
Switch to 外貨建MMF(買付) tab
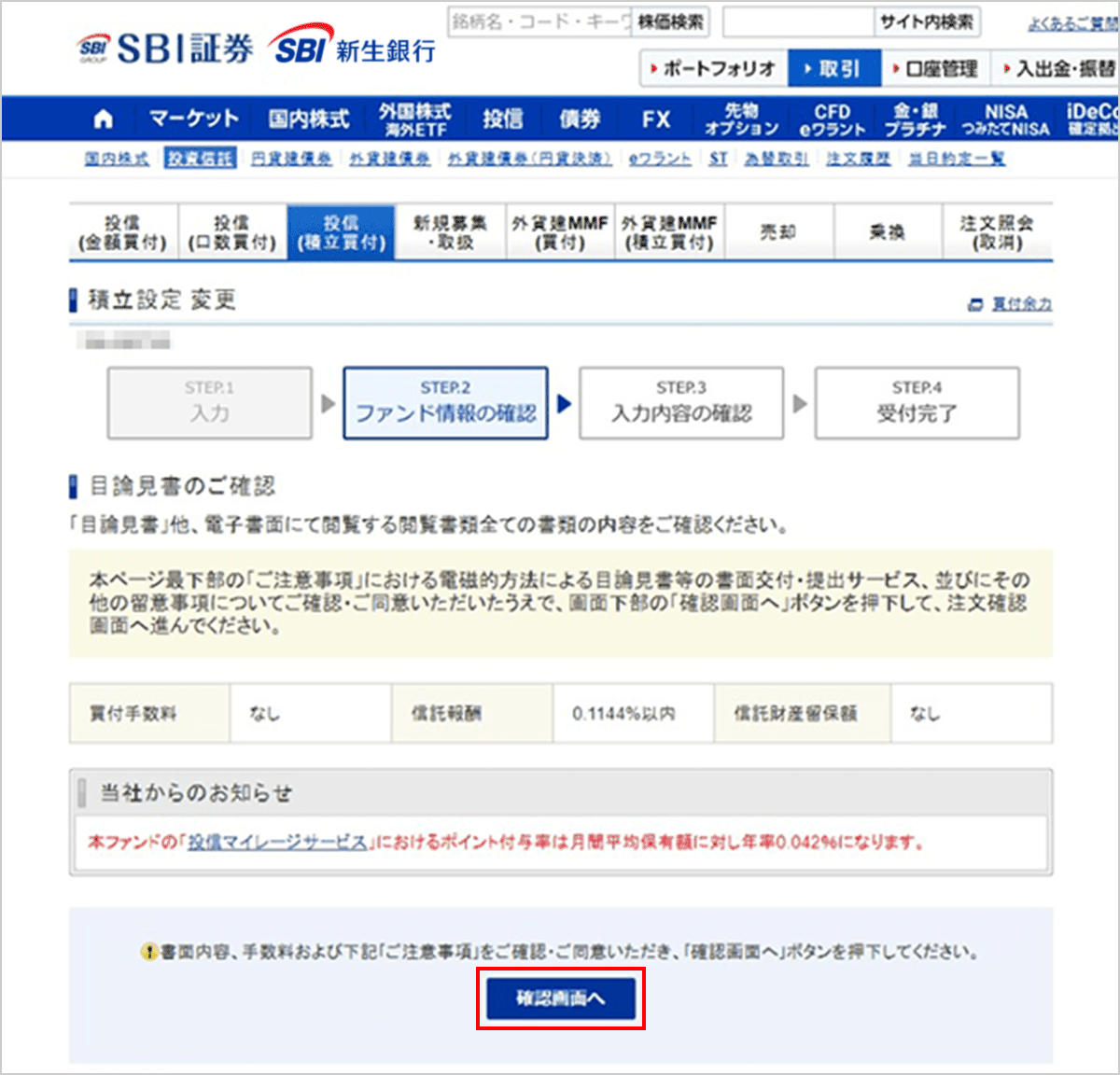[560, 232]
